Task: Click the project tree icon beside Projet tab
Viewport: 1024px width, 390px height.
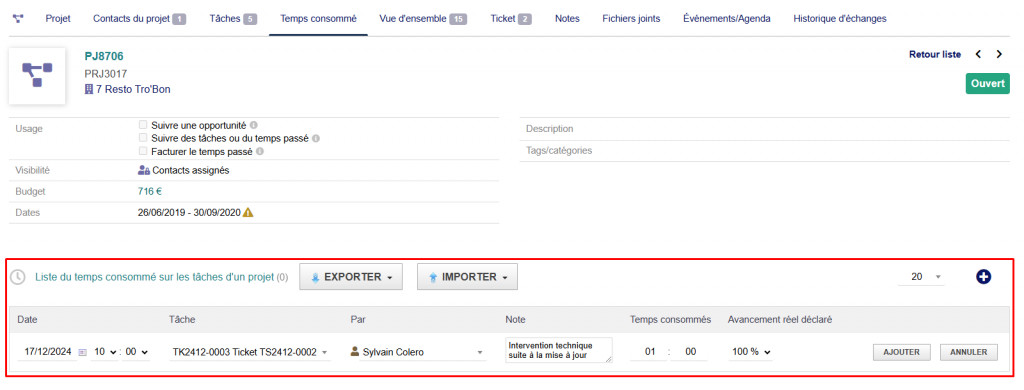Action: tap(18, 19)
